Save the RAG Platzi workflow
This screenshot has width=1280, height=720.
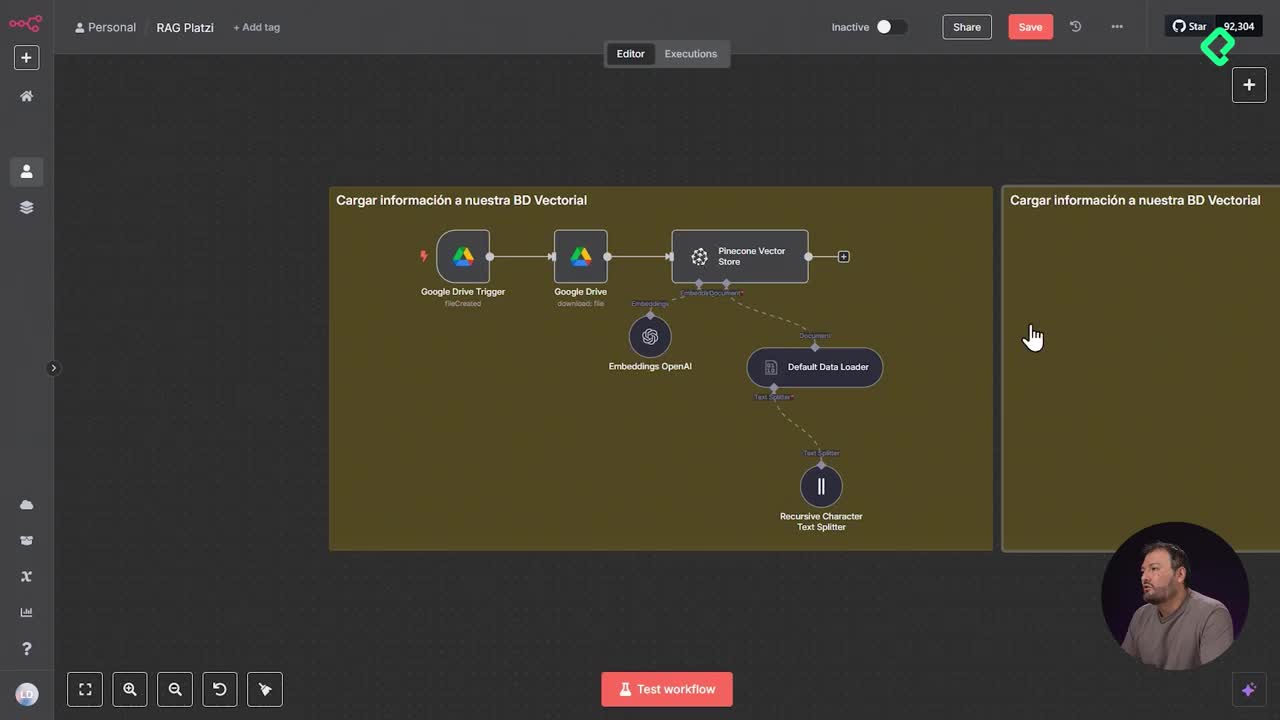coord(1030,27)
